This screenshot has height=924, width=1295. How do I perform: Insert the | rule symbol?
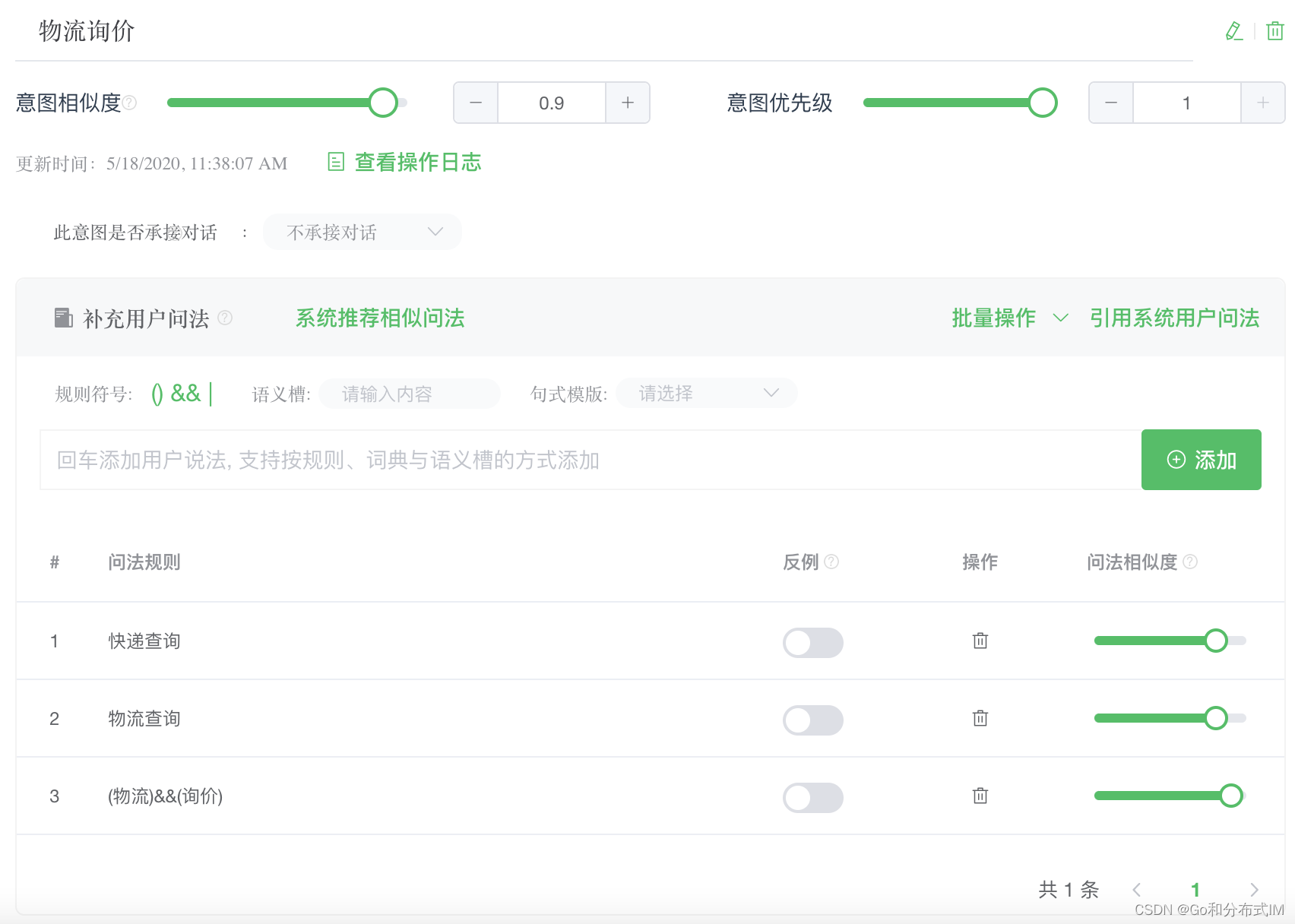(211, 394)
